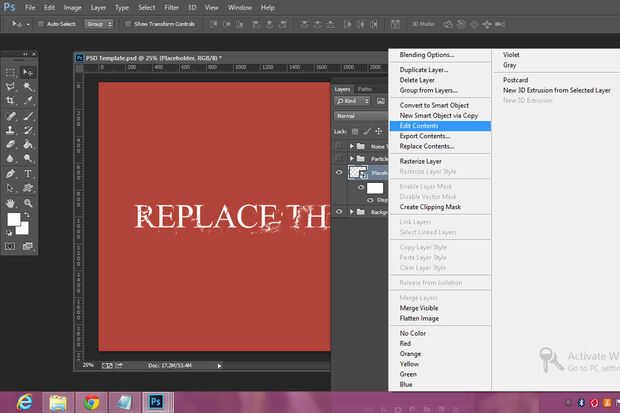Viewport: 620px width, 413px height.
Task: Select the Hand tool
Action: point(11,202)
